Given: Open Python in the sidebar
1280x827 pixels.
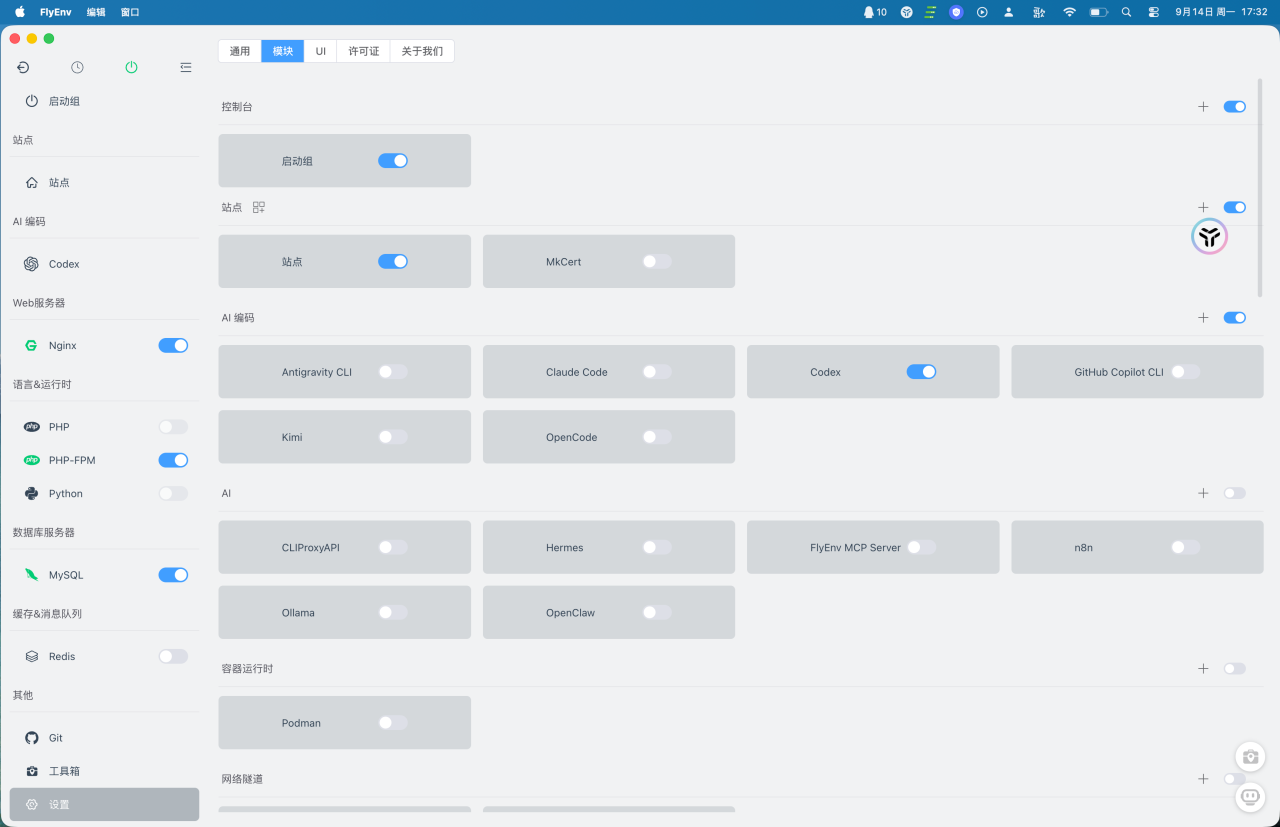Looking at the screenshot, I should tap(104, 494).
